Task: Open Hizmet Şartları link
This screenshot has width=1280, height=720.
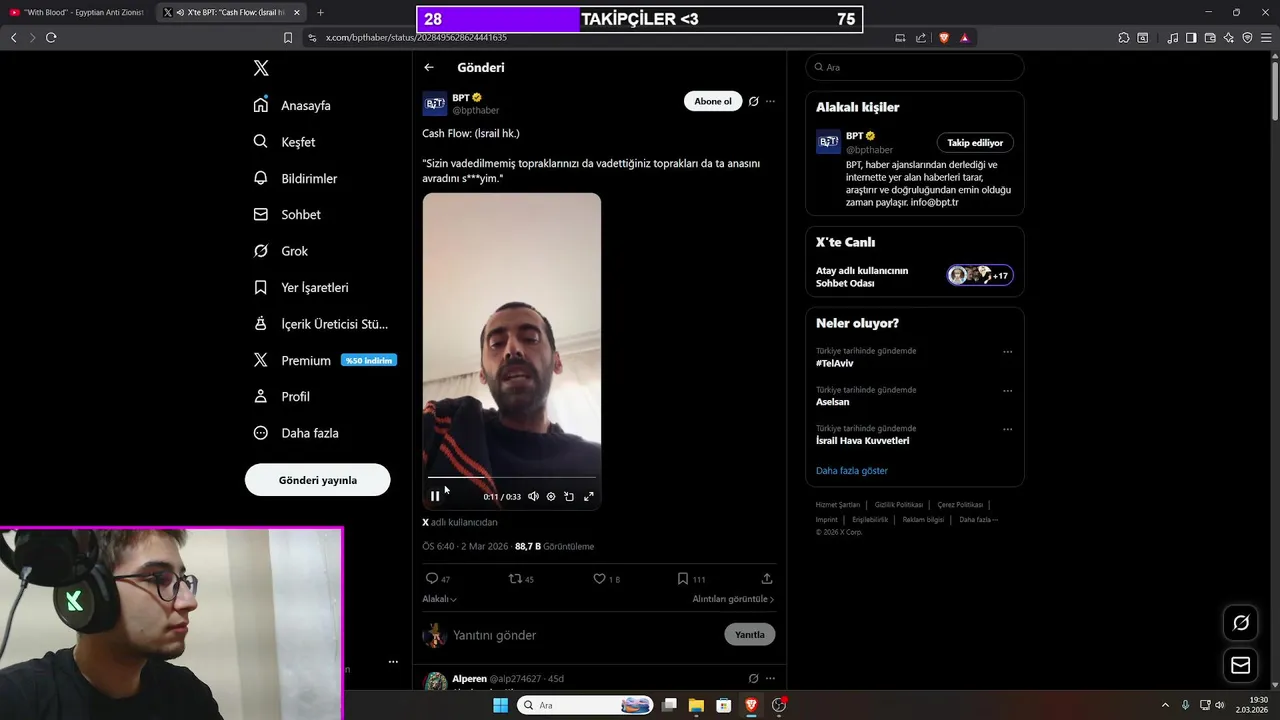Action: click(837, 505)
